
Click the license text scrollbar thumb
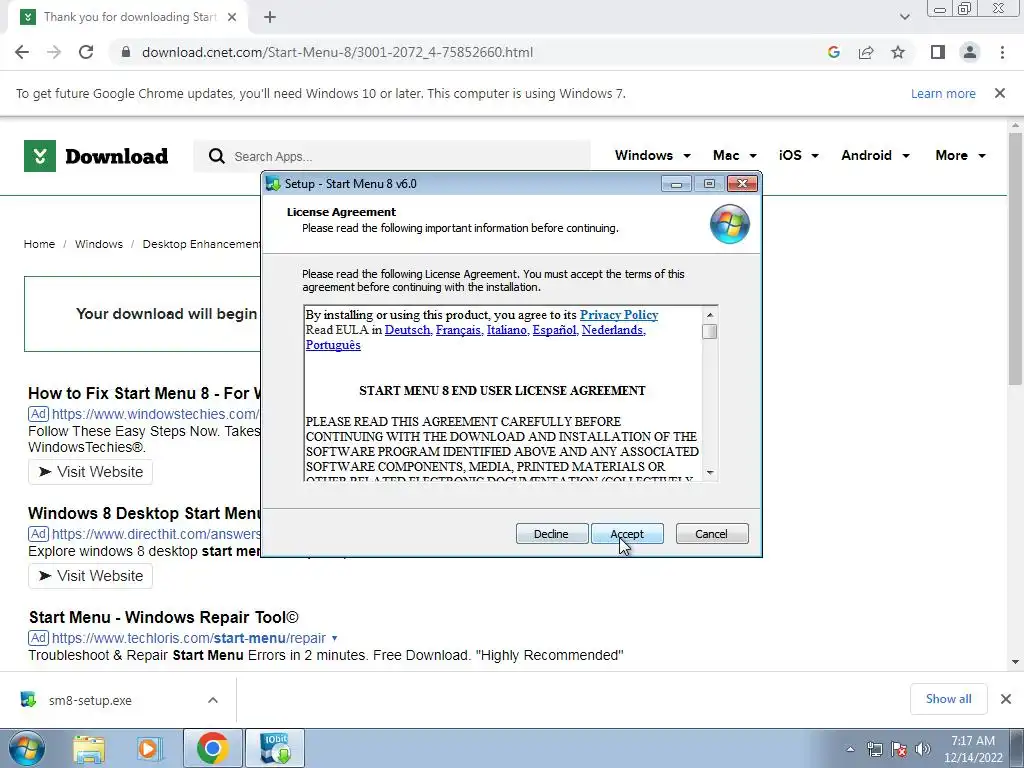click(x=710, y=331)
